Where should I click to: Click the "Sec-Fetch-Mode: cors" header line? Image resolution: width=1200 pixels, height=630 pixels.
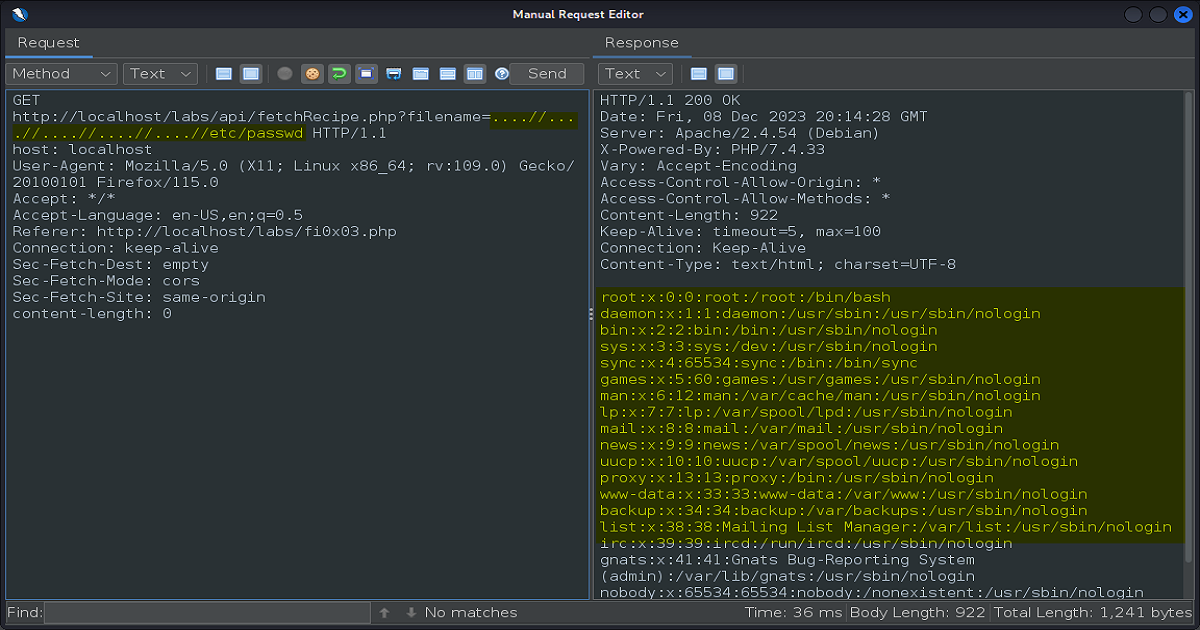pos(106,281)
